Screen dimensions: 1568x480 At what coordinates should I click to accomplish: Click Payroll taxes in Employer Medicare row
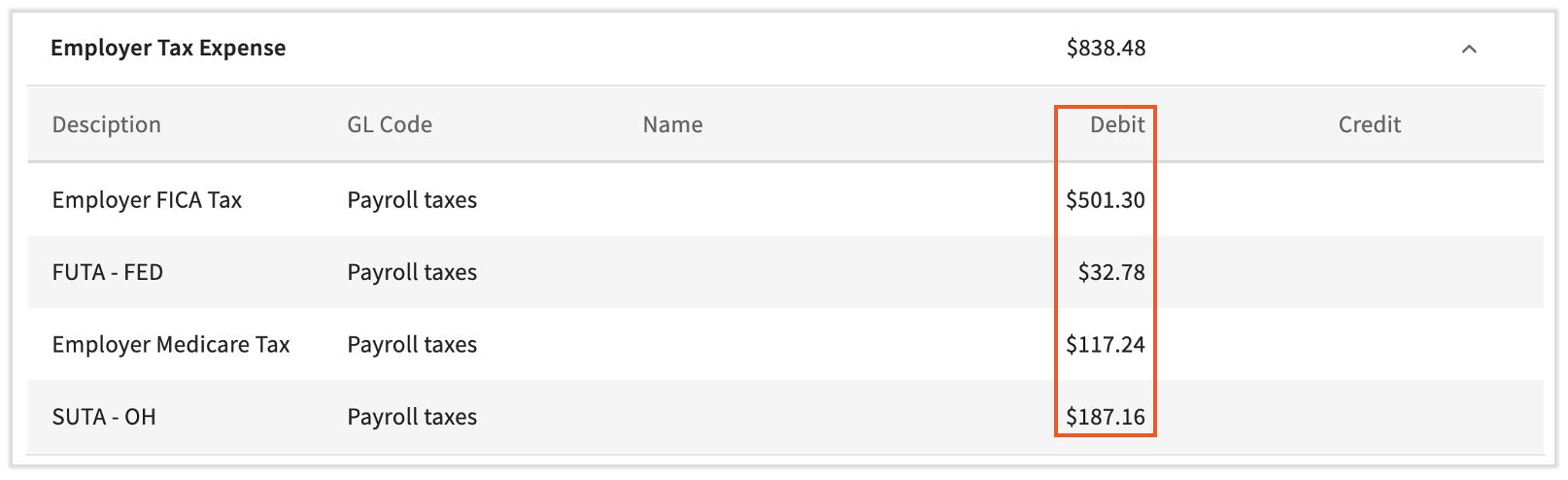[412, 345]
